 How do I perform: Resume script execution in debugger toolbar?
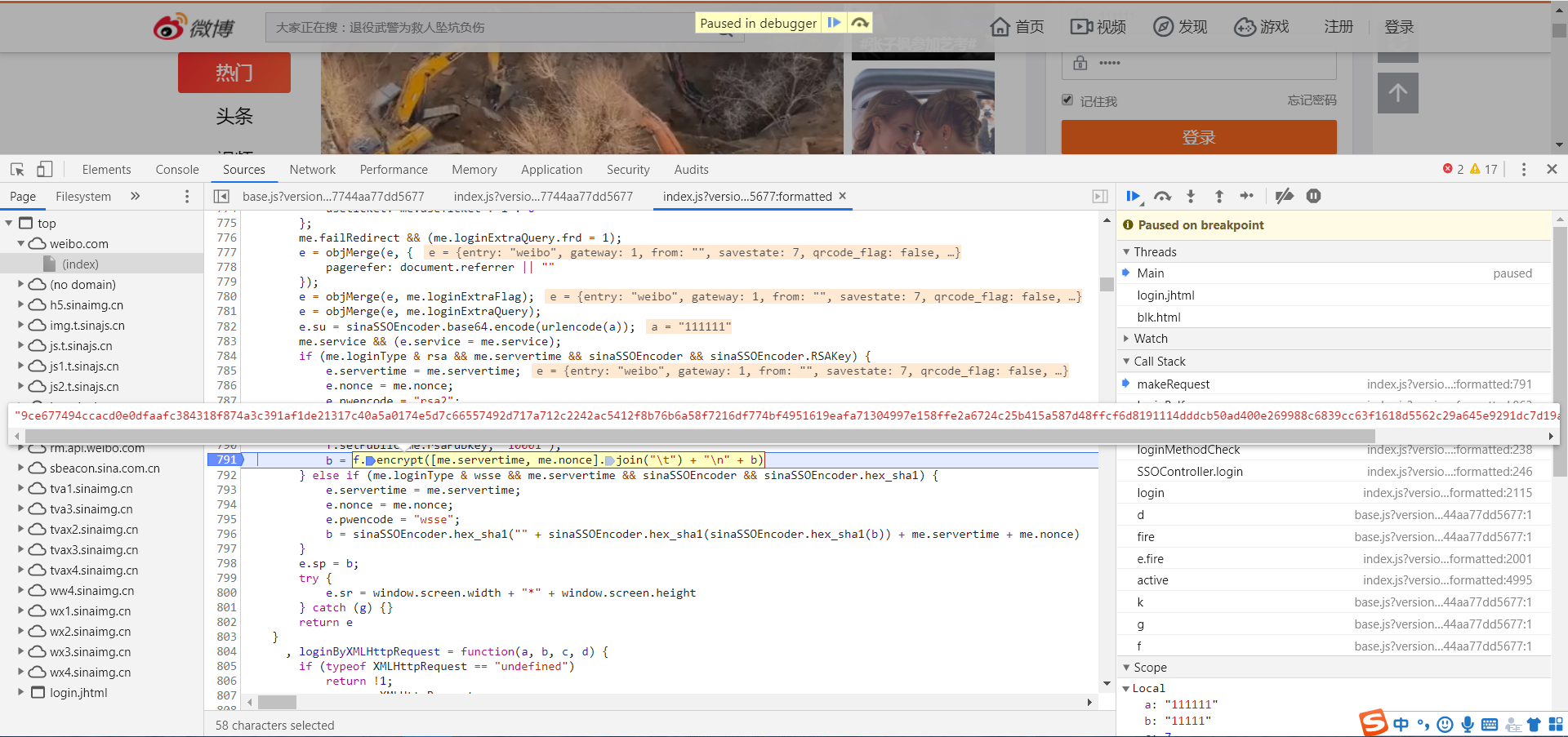coord(1134,196)
